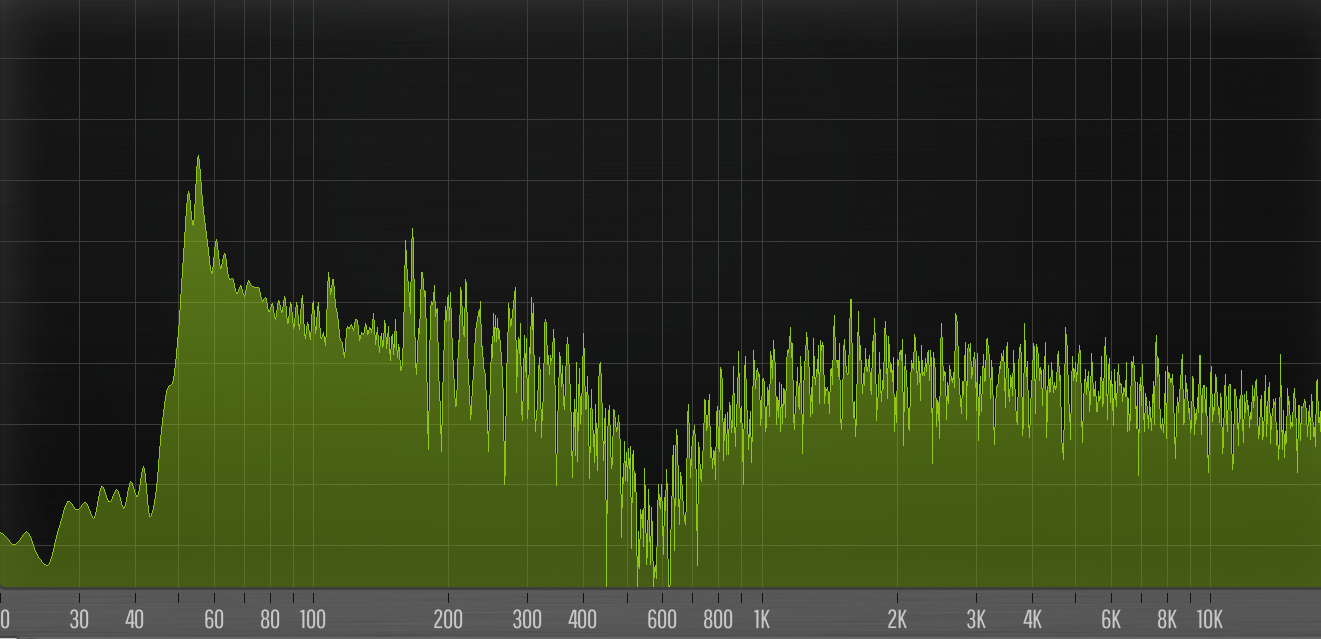1321x639 pixels.
Task: Select the 1K frequency axis label
Action: (x=762, y=619)
